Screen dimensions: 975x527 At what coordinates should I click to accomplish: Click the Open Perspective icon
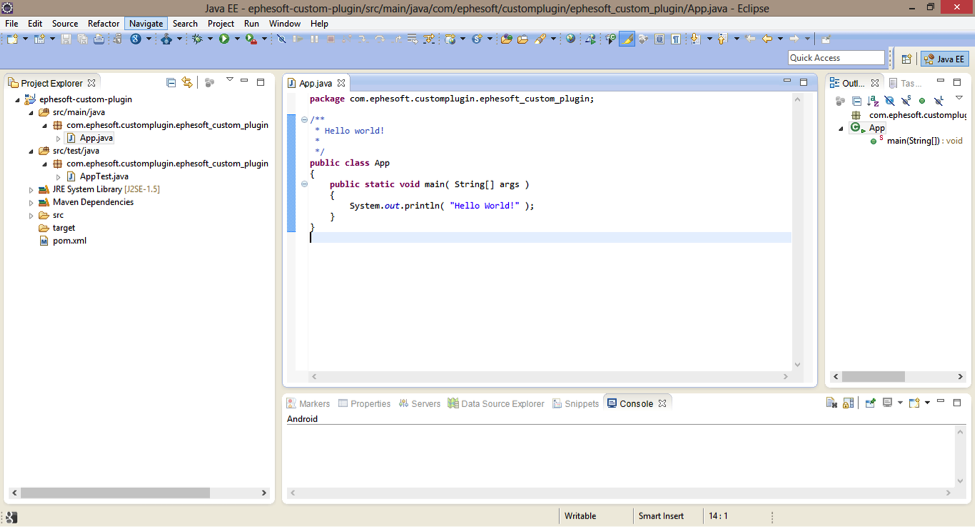coord(907,59)
